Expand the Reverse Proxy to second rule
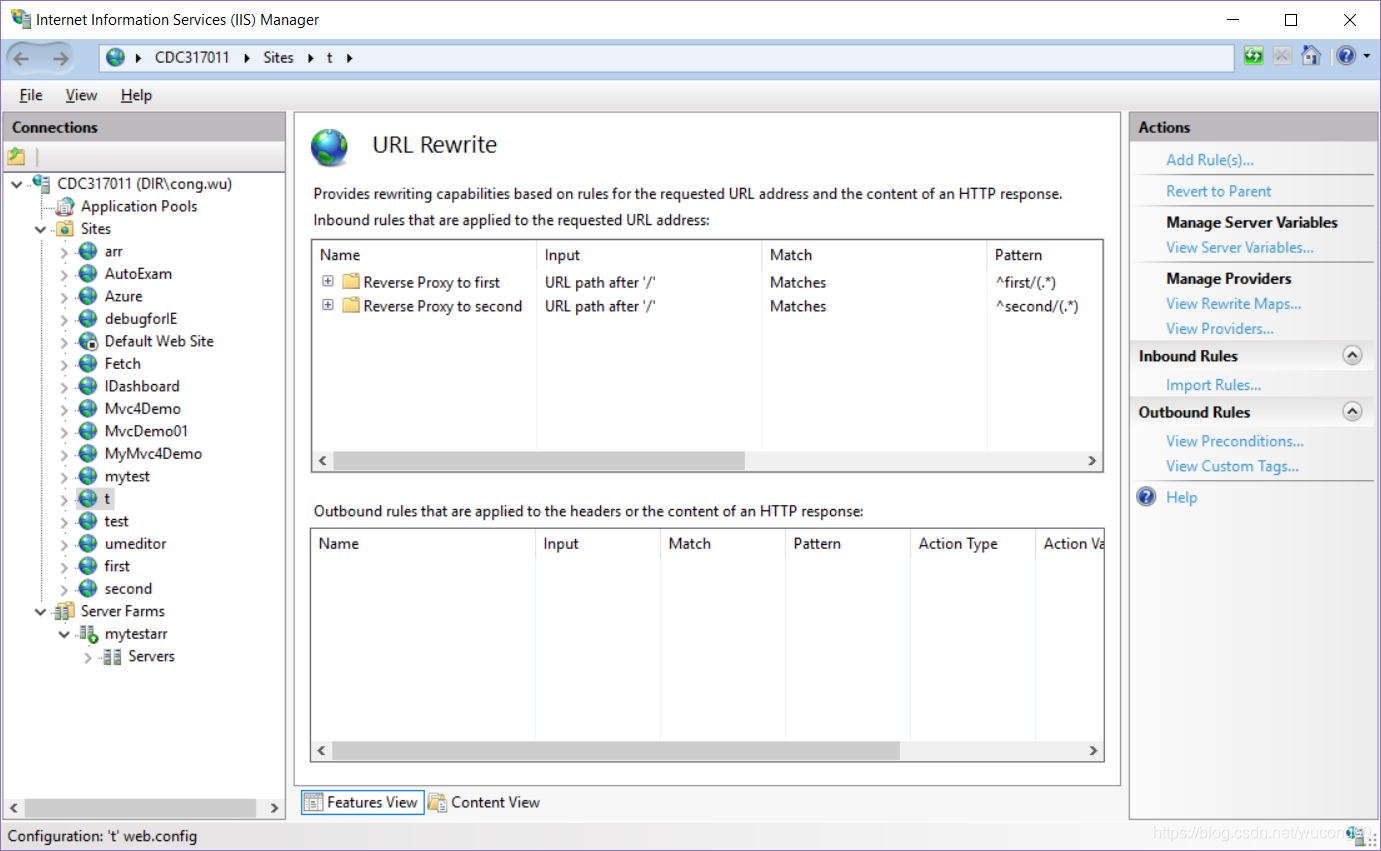Image resolution: width=1381 pixels, height=851 pixels. (x=328, y=305)
